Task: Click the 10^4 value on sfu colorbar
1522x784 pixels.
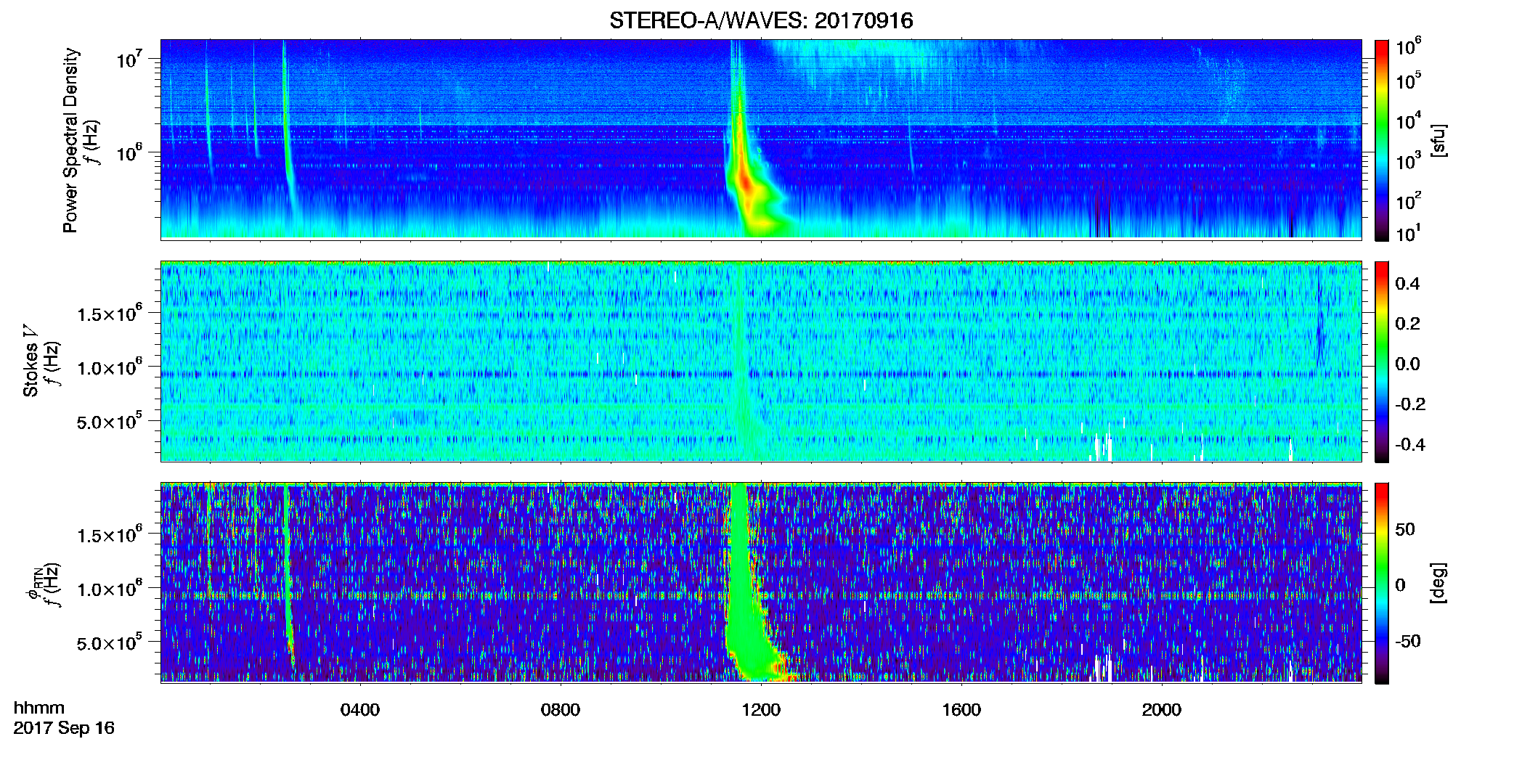Action: pyautogui.click(x=1409, y=121)
